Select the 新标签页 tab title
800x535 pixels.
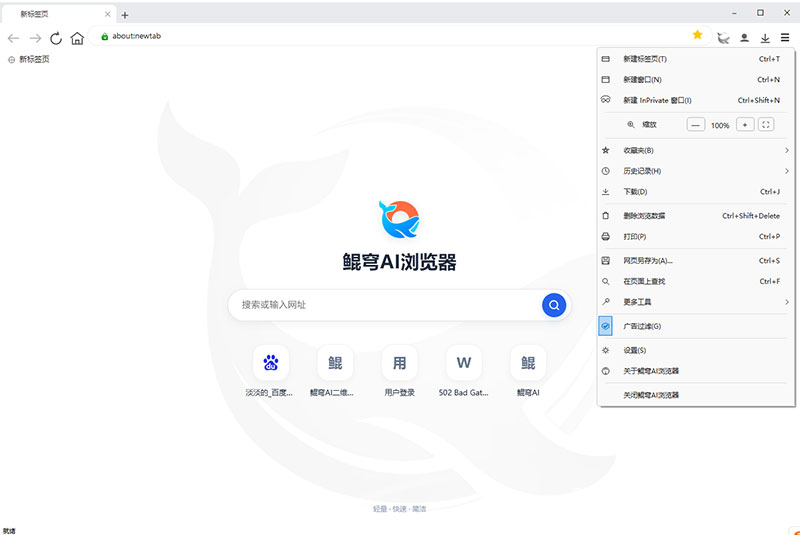(34, 14)
